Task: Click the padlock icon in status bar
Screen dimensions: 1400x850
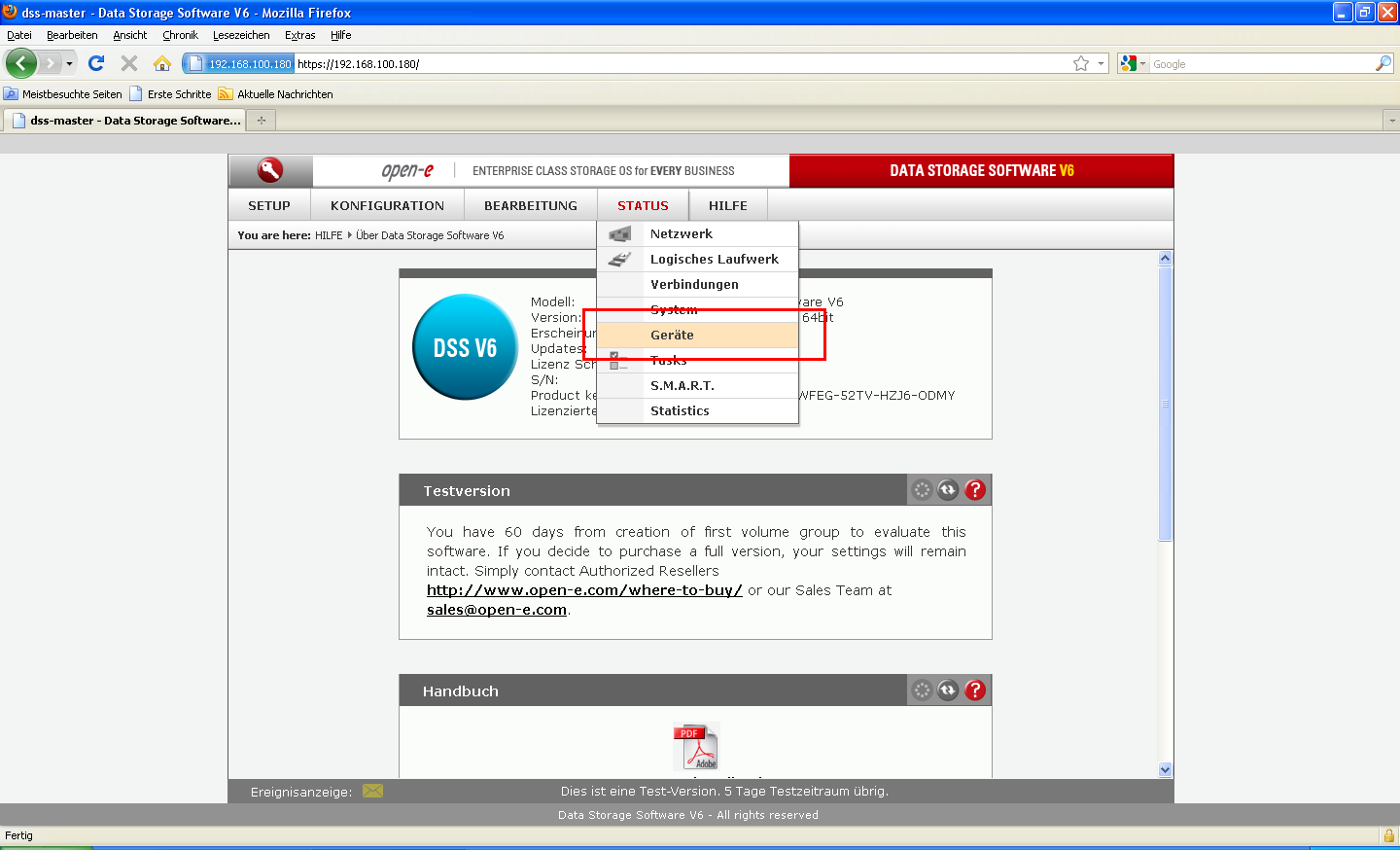Action: (x=1388, y=835)
